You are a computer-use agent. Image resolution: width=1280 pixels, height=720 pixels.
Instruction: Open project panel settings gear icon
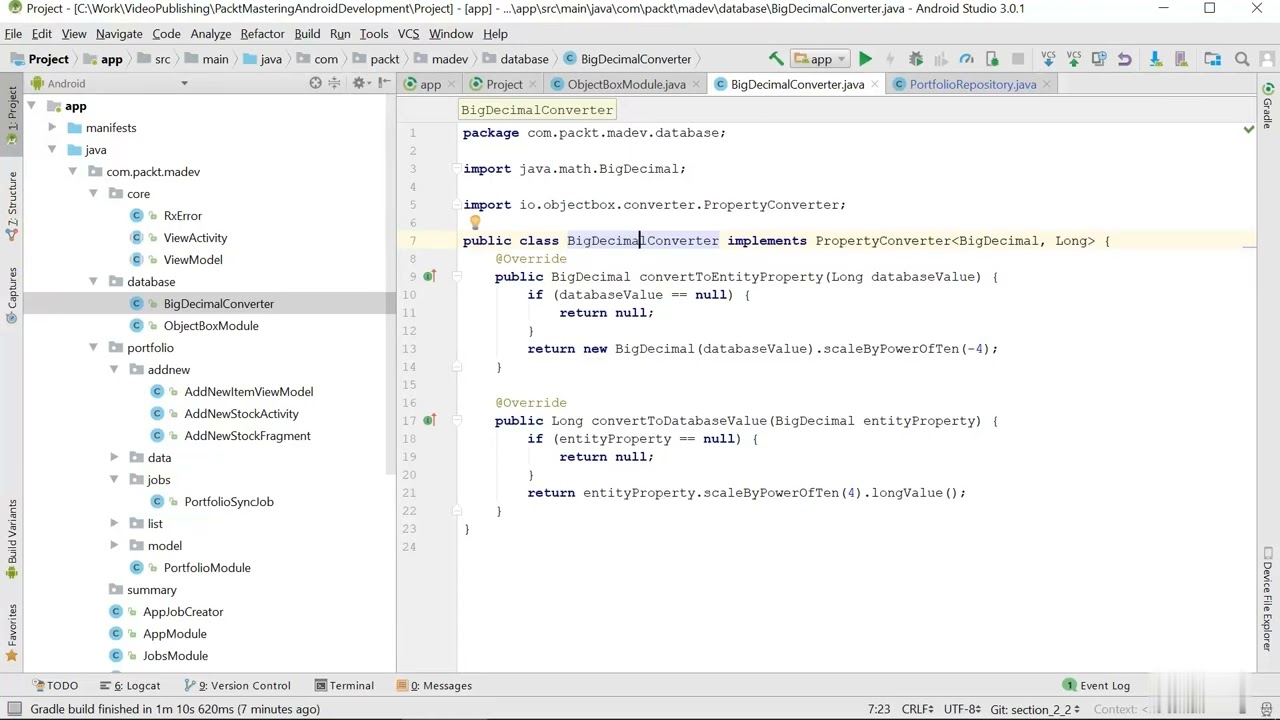point(359,83)
